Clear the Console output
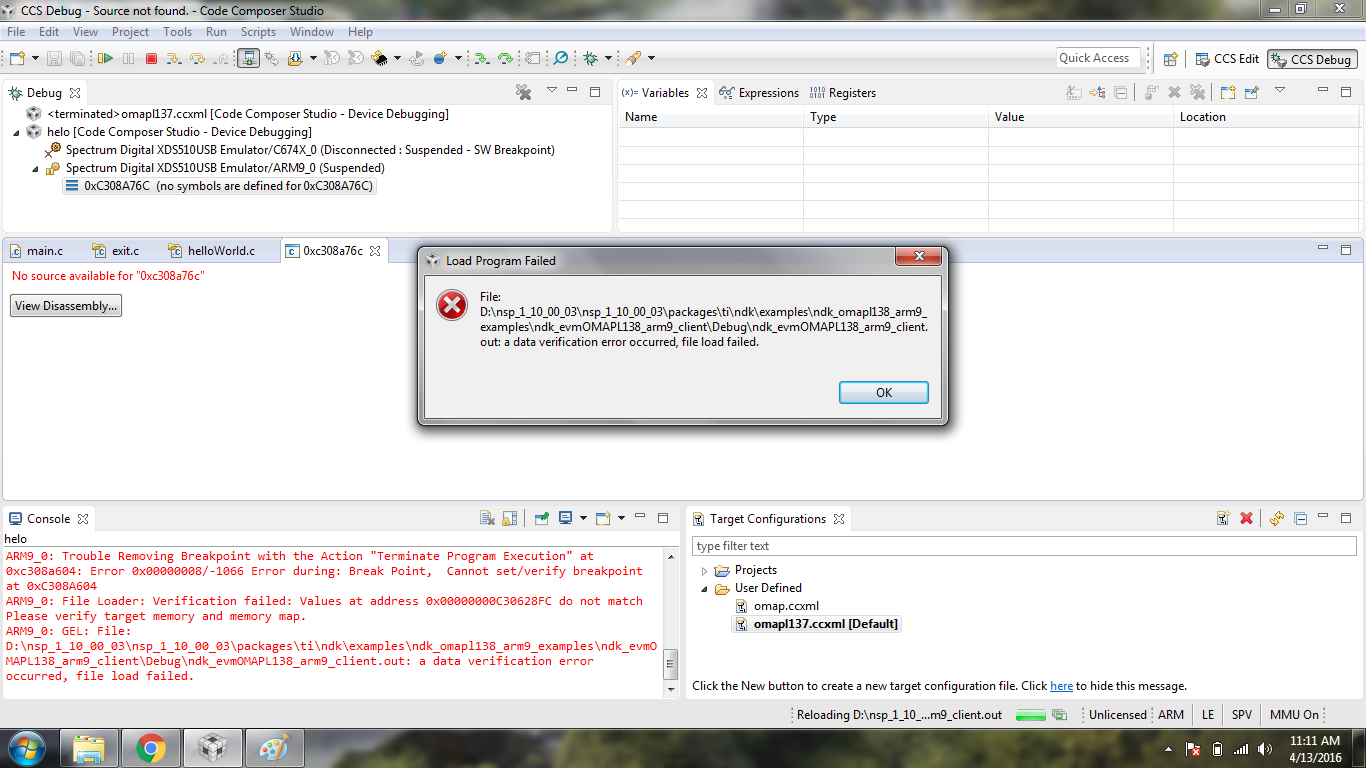1366x768 pixels. 487,518
